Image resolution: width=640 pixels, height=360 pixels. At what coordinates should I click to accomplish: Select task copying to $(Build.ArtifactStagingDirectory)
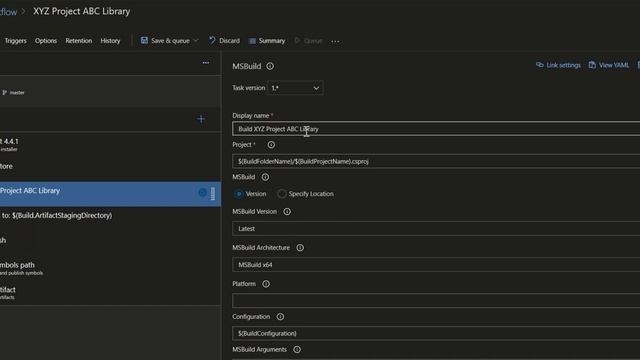110,216
